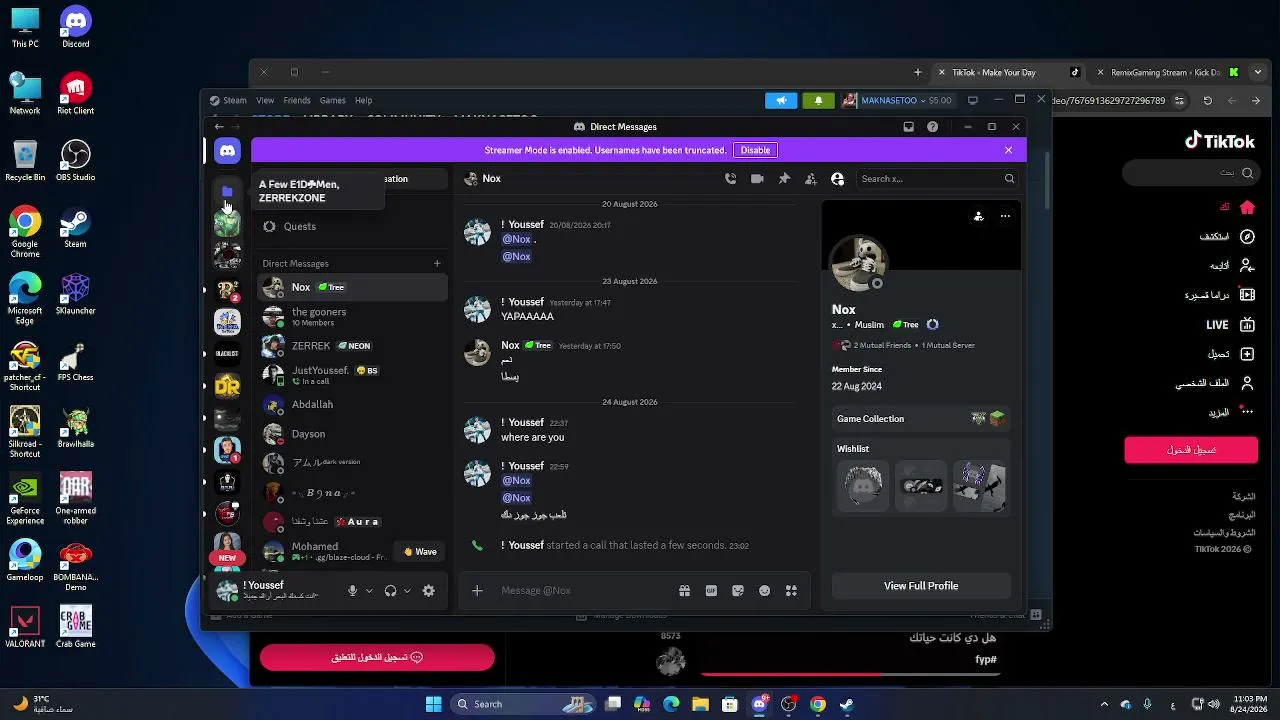The width and height of the screenshot is (1280, 720).
Task: Start a video call with Nox
Action: (x=757, y=179)
